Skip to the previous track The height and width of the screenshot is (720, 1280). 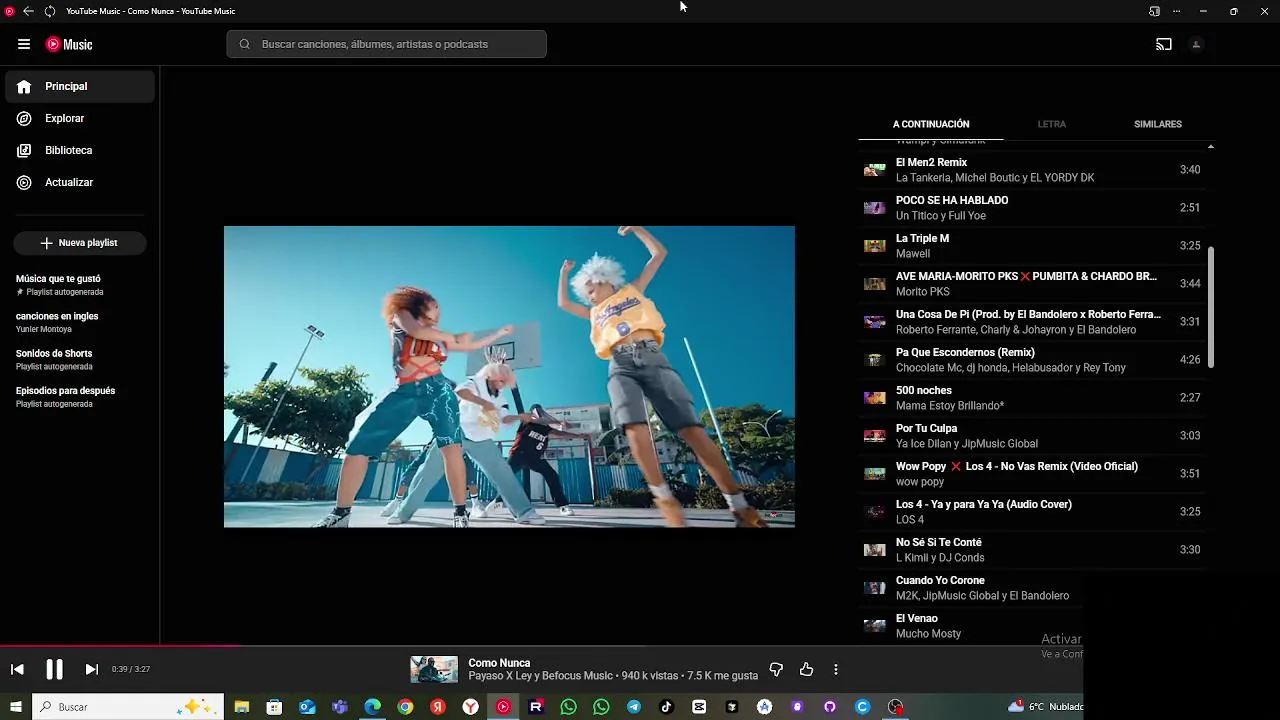tap(17, 669)
